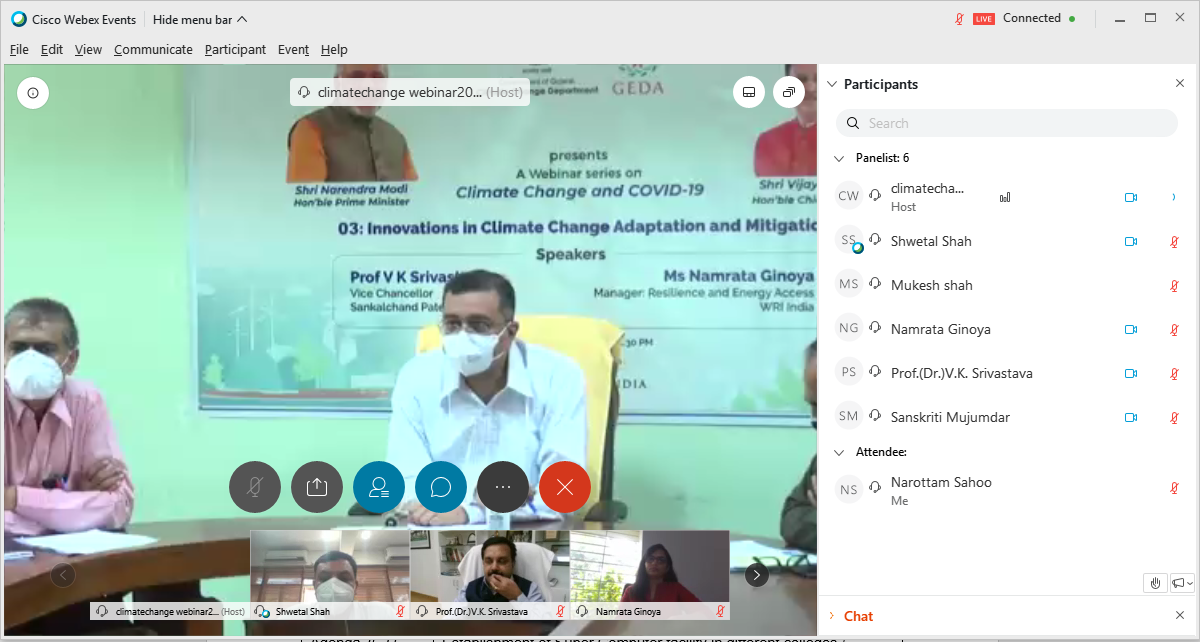Click Hide menu bar toggle
Screen dimensions: 1200x642
tap(202, 19)
